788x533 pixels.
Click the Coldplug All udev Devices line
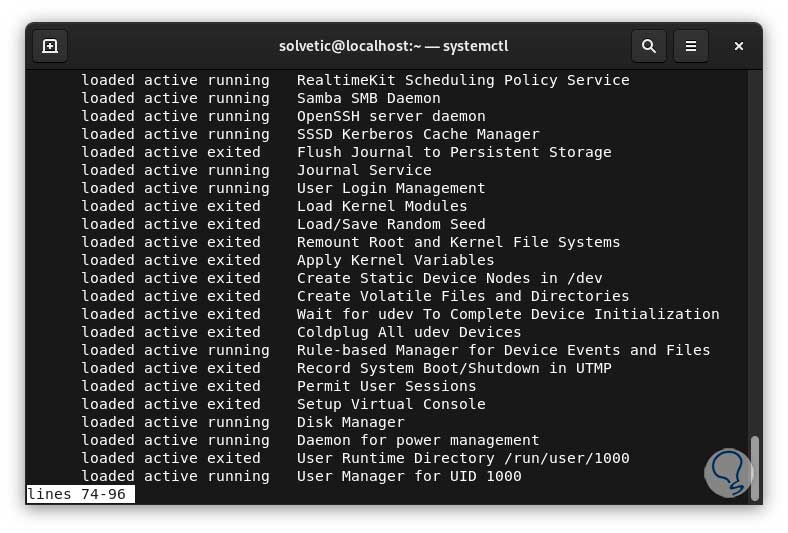point(409,332)
